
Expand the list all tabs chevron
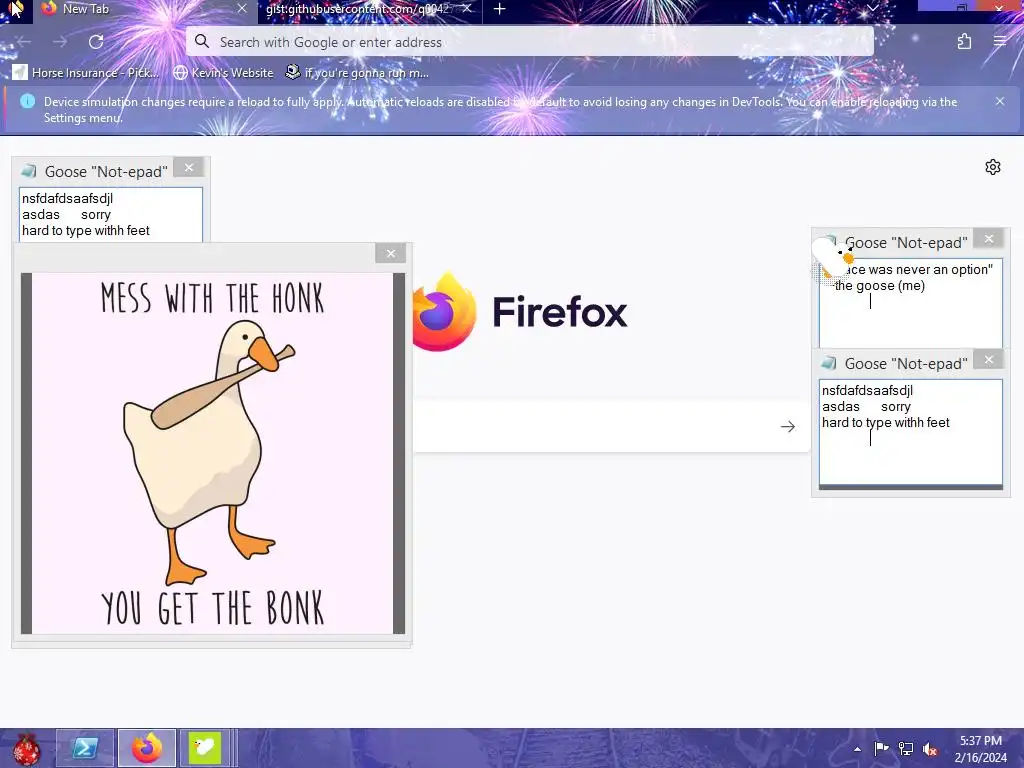click(x=872, y=8)
